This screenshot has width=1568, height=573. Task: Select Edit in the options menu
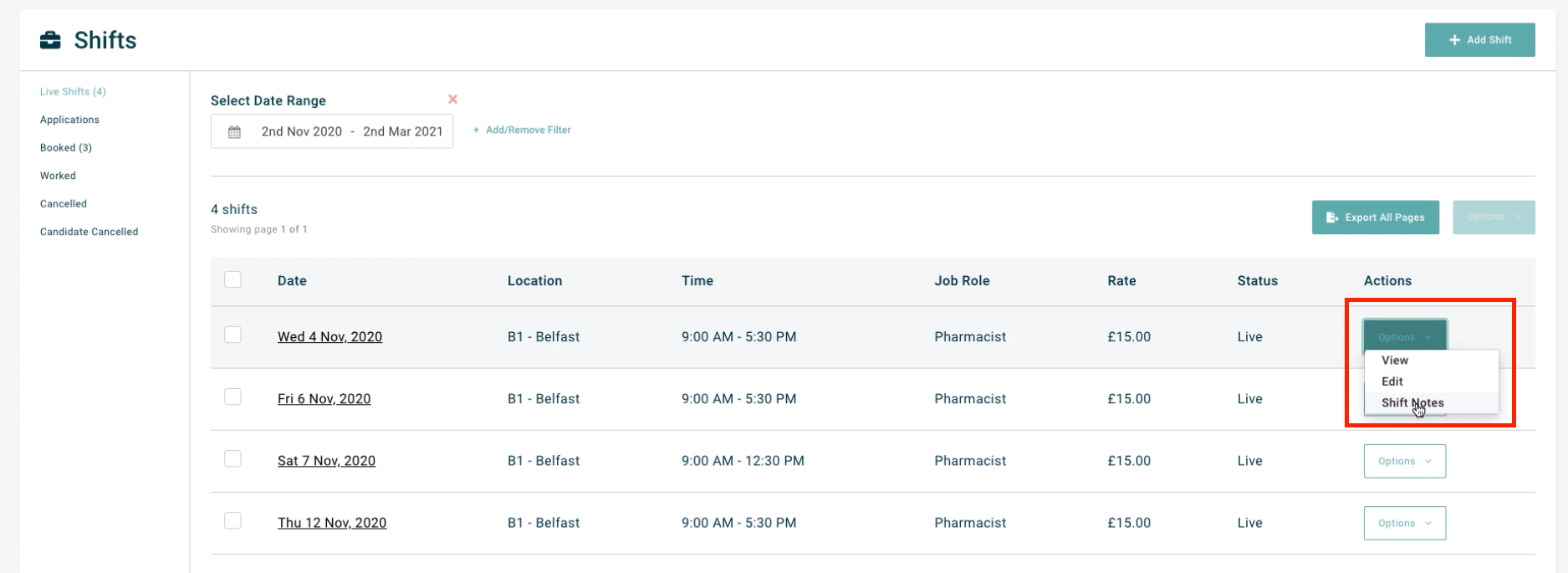point(1392,381)
